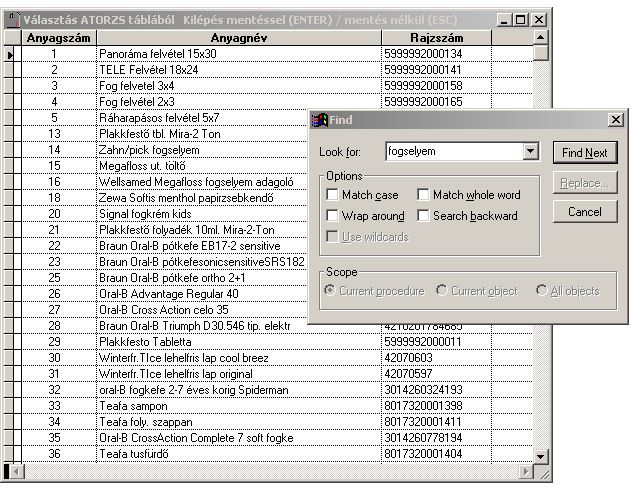Viewport: 632px width, 487px height.
Task: Select oral-B fogkefe Spiderman row
Action: 239,390
